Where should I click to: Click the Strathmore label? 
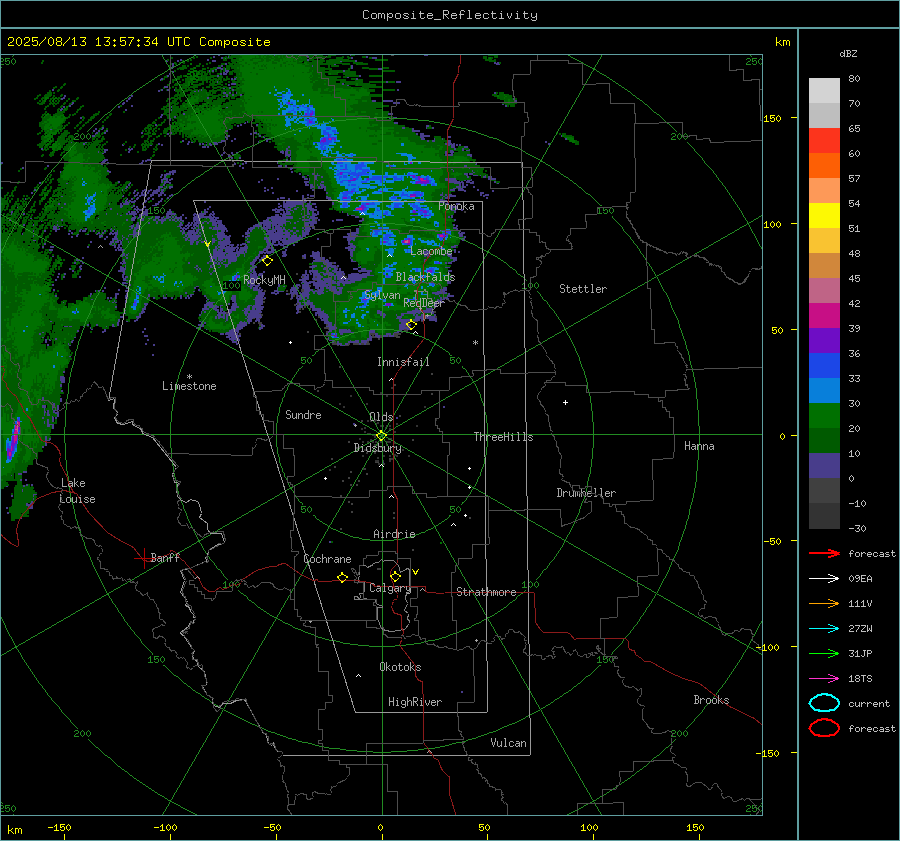click(486, 592)
